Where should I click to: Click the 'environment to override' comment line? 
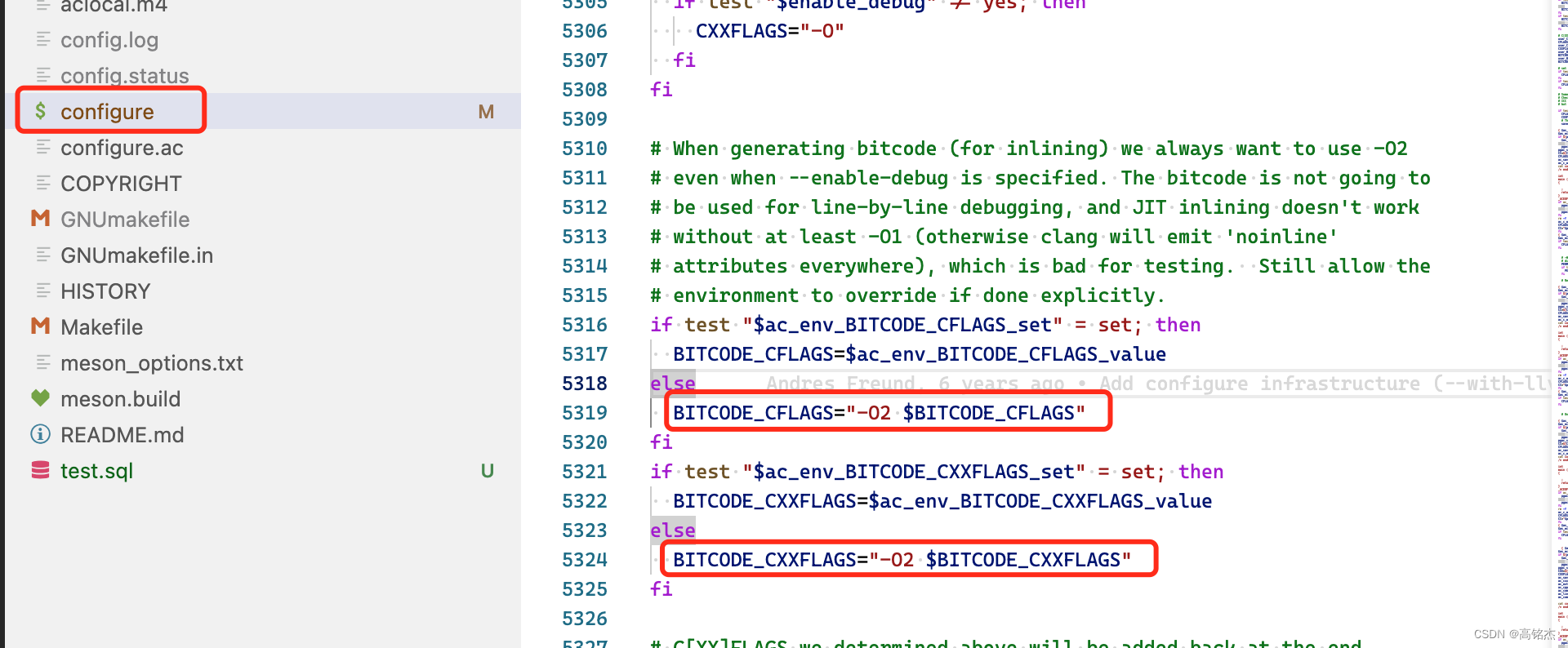point(907,295)
